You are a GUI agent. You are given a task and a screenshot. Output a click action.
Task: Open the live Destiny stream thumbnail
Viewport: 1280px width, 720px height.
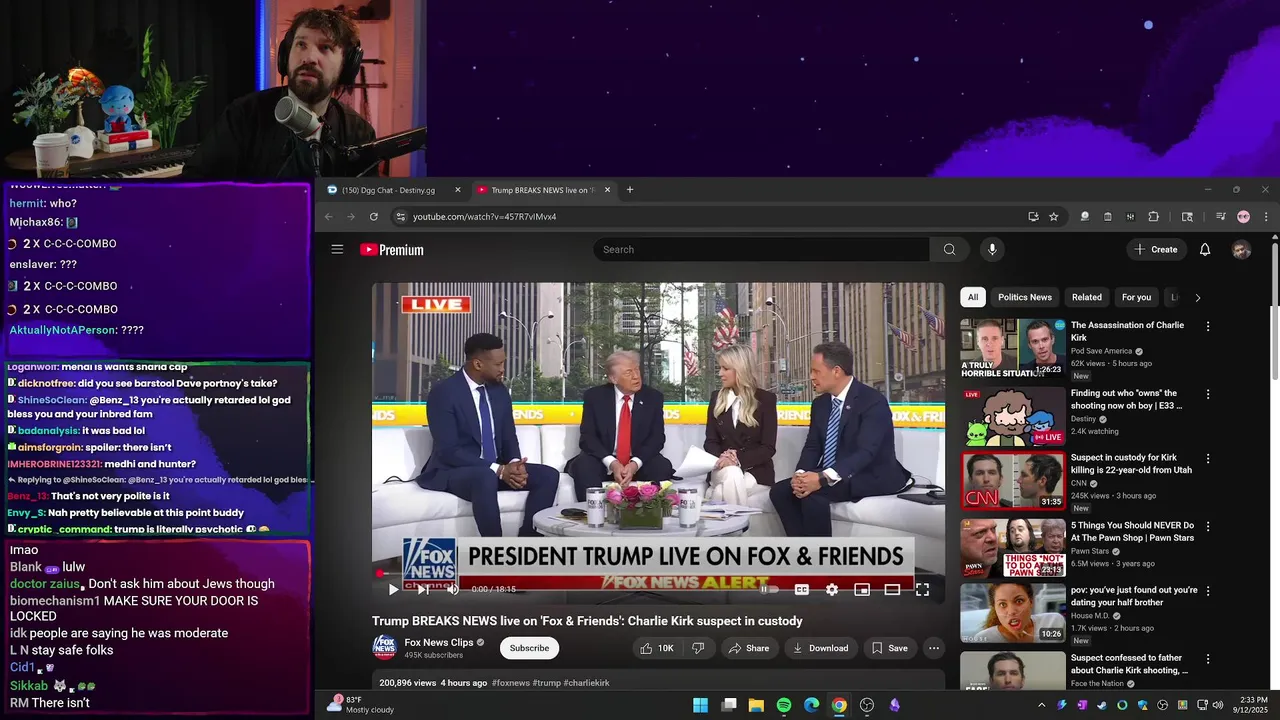(x=1012, y=415)
